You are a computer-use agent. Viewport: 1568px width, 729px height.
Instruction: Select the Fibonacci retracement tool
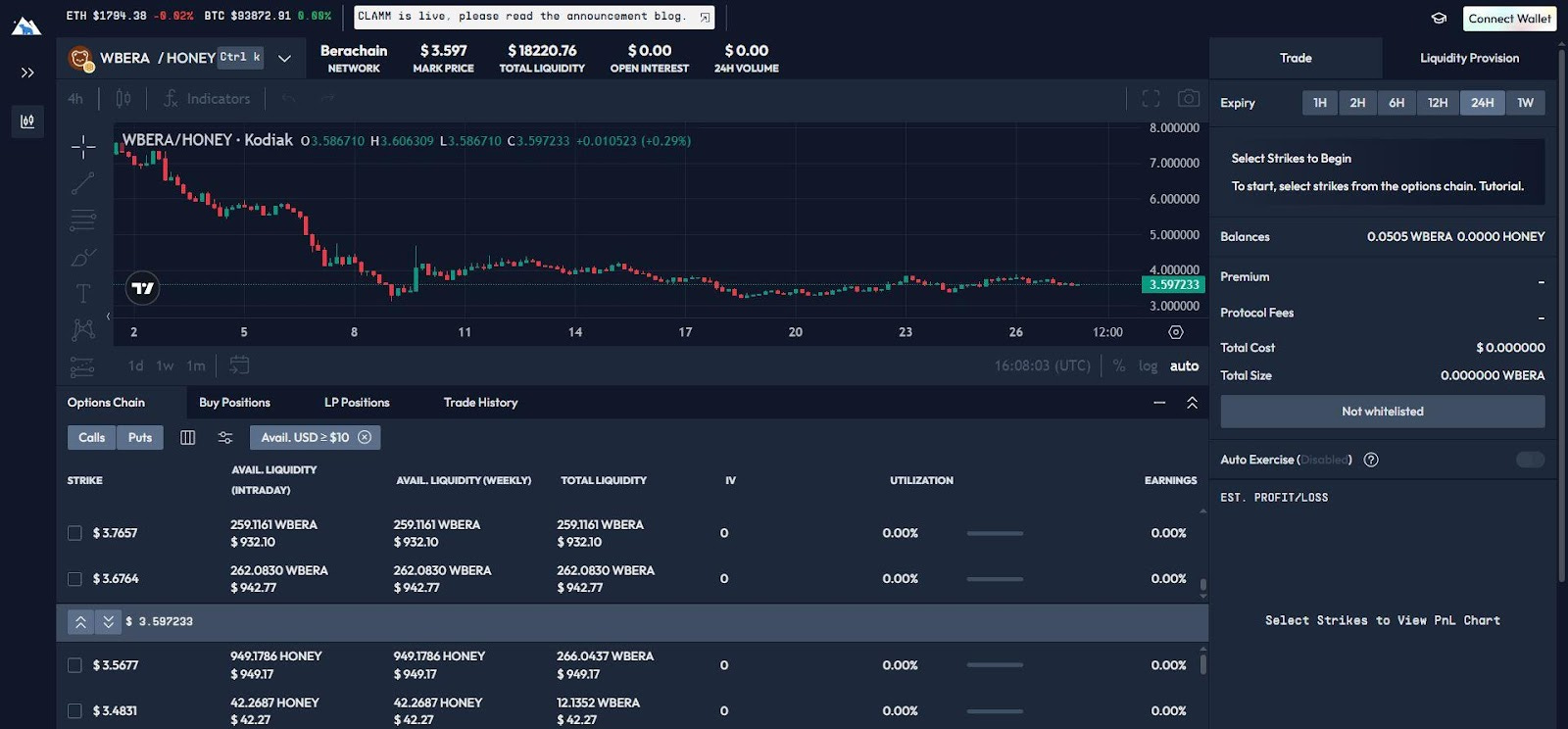tap(83, 220)
